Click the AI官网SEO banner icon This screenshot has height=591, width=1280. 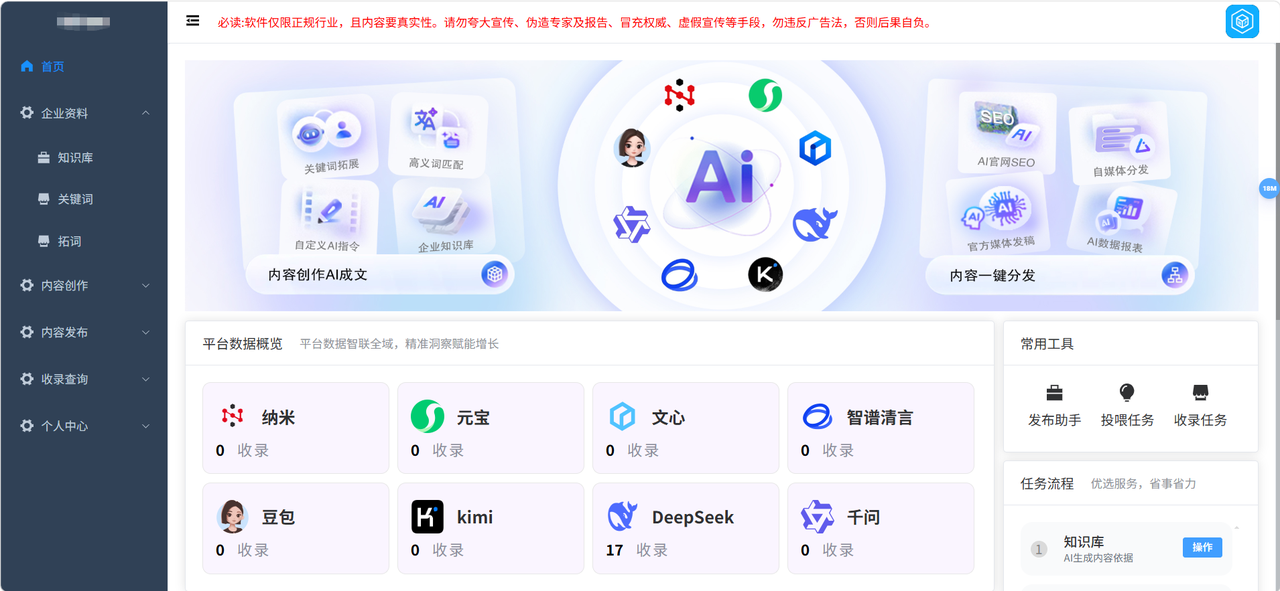(x=1006, y=132)
